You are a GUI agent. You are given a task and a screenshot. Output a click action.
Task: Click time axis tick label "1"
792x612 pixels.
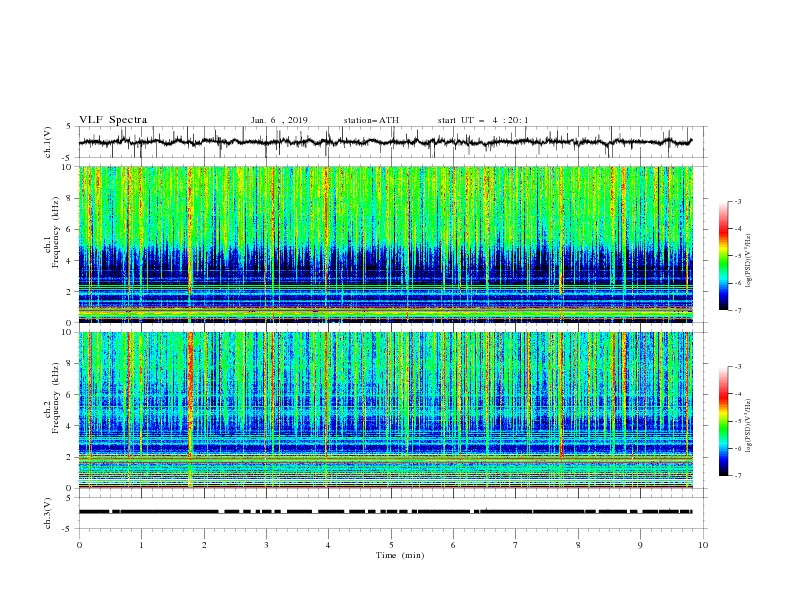point(142,545)
